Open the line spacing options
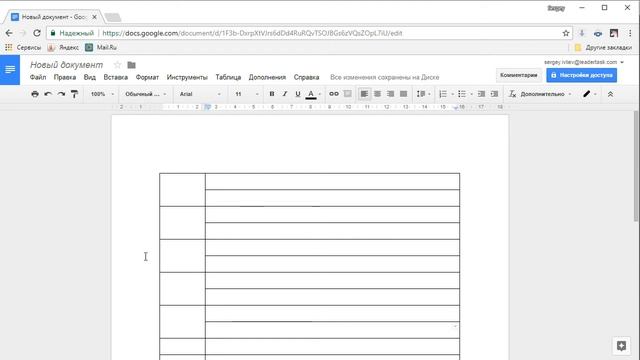 [423, 94]
